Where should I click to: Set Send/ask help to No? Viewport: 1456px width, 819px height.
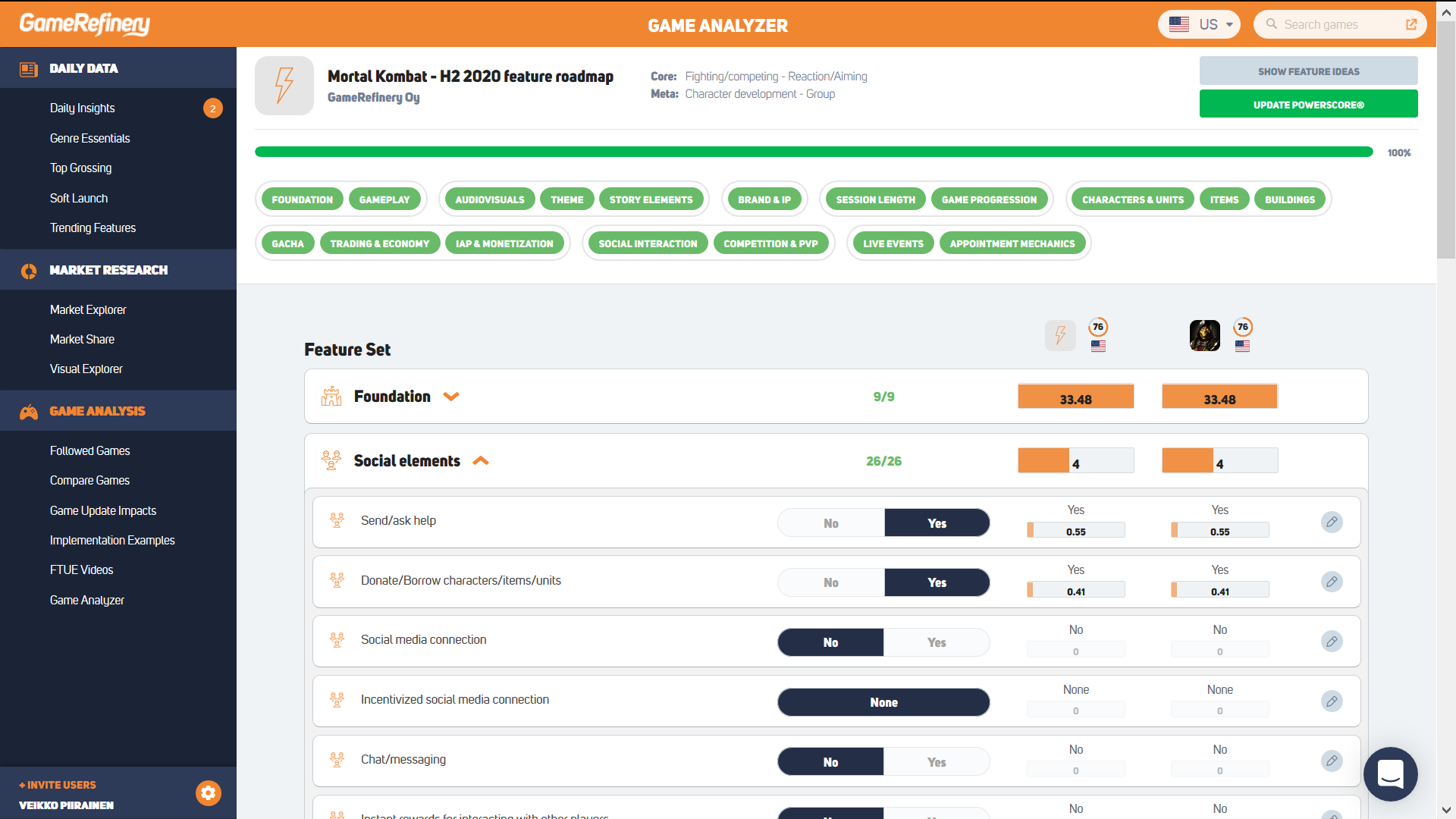tap(830, 523)
